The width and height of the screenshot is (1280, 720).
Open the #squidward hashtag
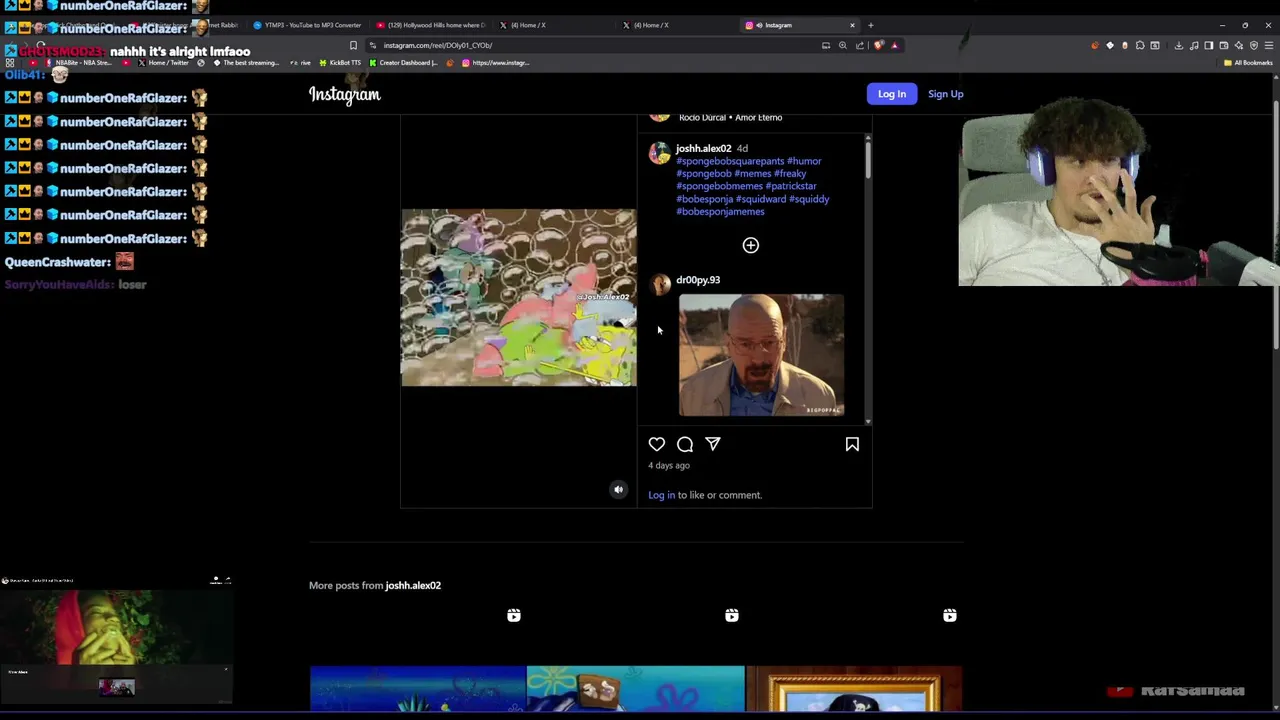(x=761, y=199)
